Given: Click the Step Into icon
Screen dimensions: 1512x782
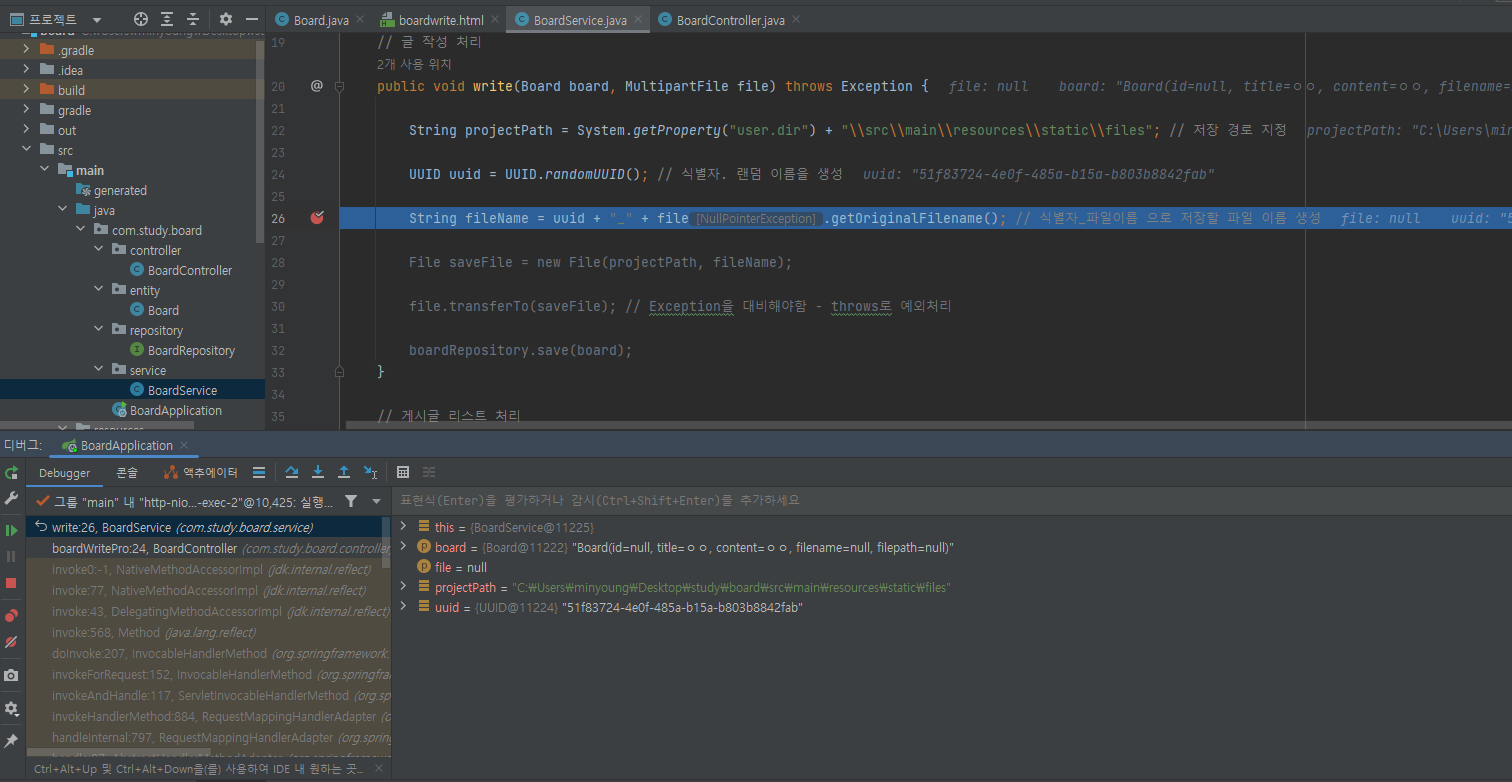Looking at the screenshot, I should coord(318,472).
